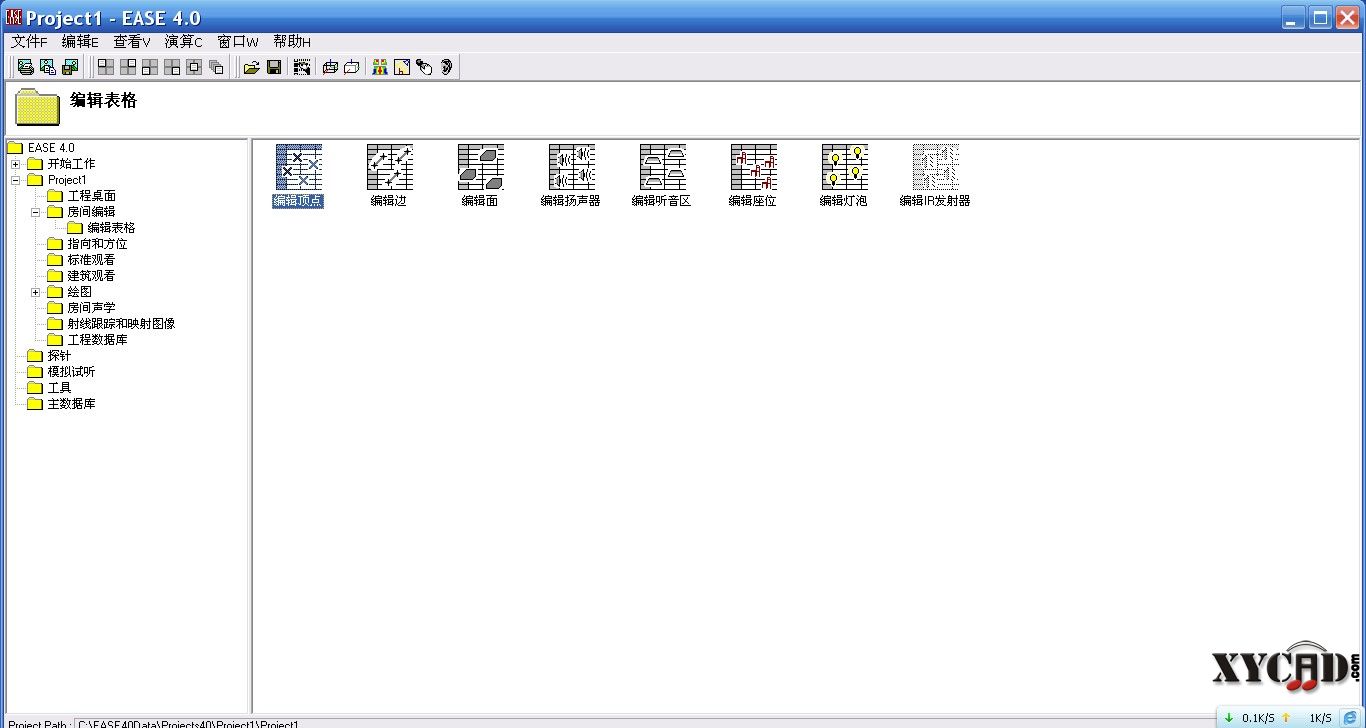Open the 帮助H menu

[x=292, y=42]
